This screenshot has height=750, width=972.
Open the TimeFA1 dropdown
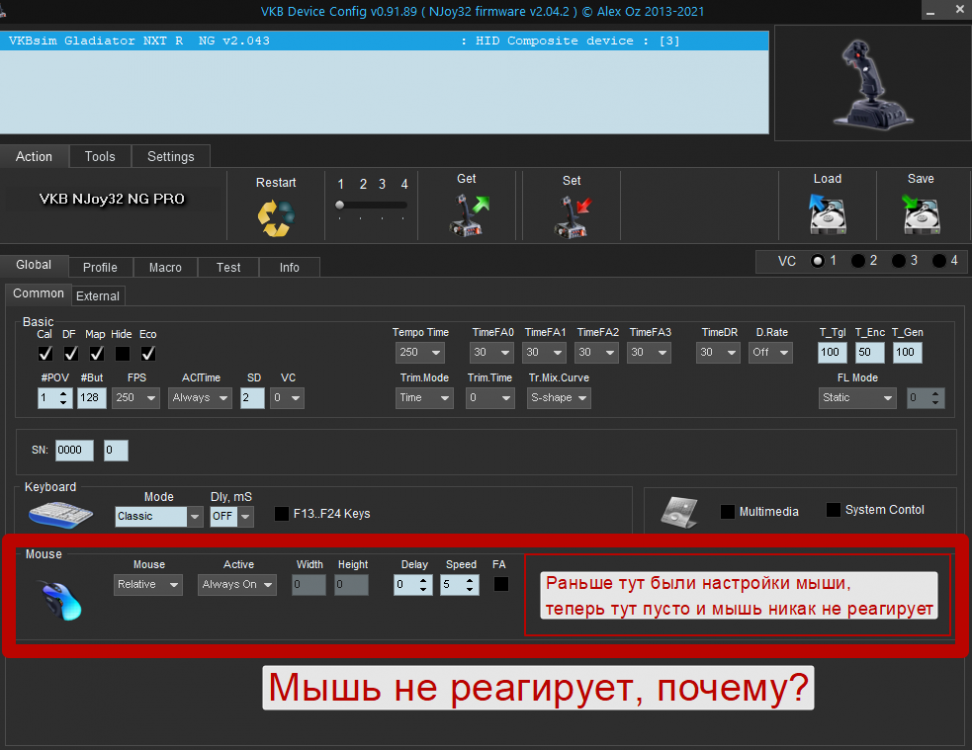544,353
